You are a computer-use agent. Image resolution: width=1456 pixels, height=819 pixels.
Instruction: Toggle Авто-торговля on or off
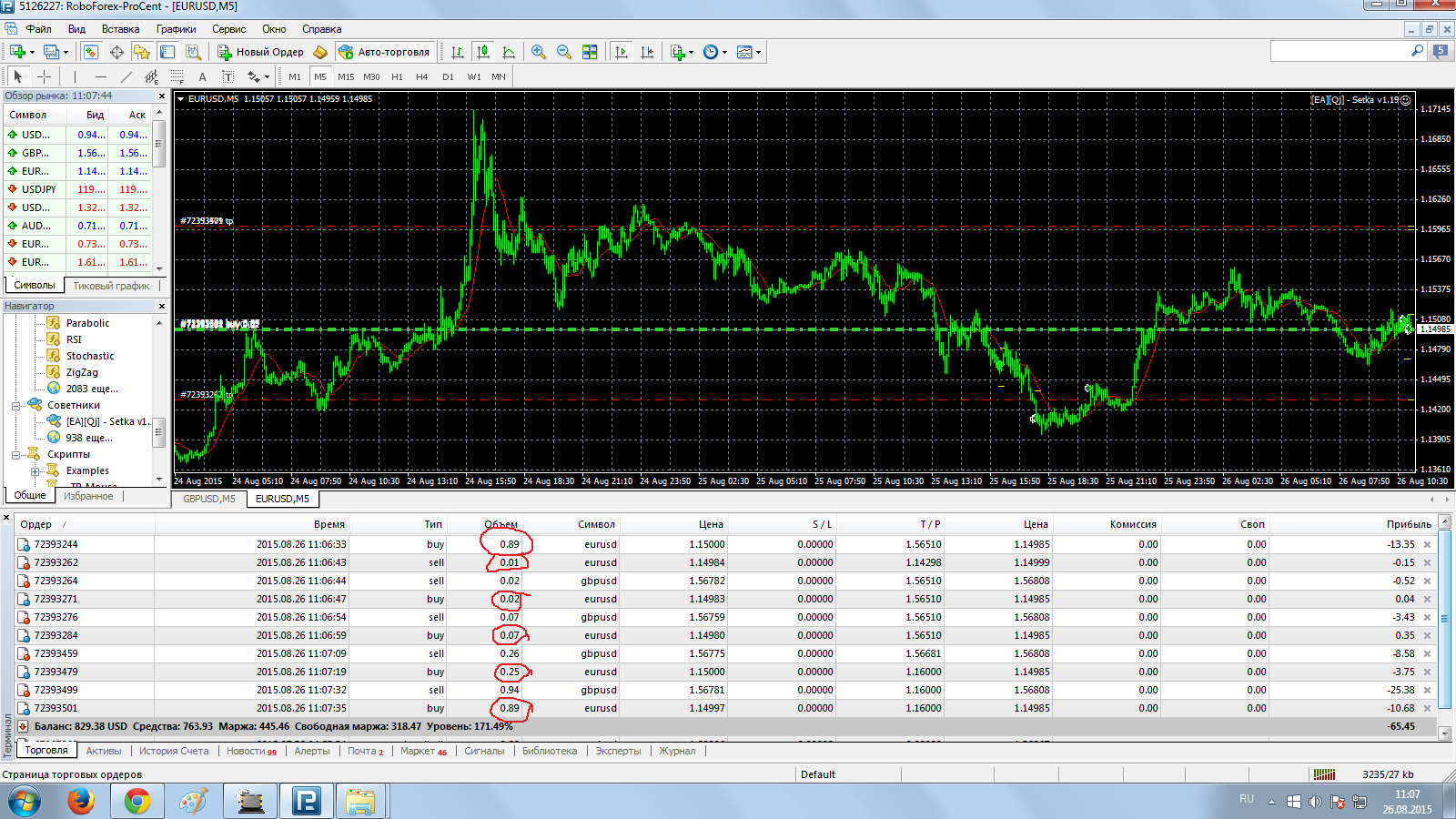coord(384,52)
